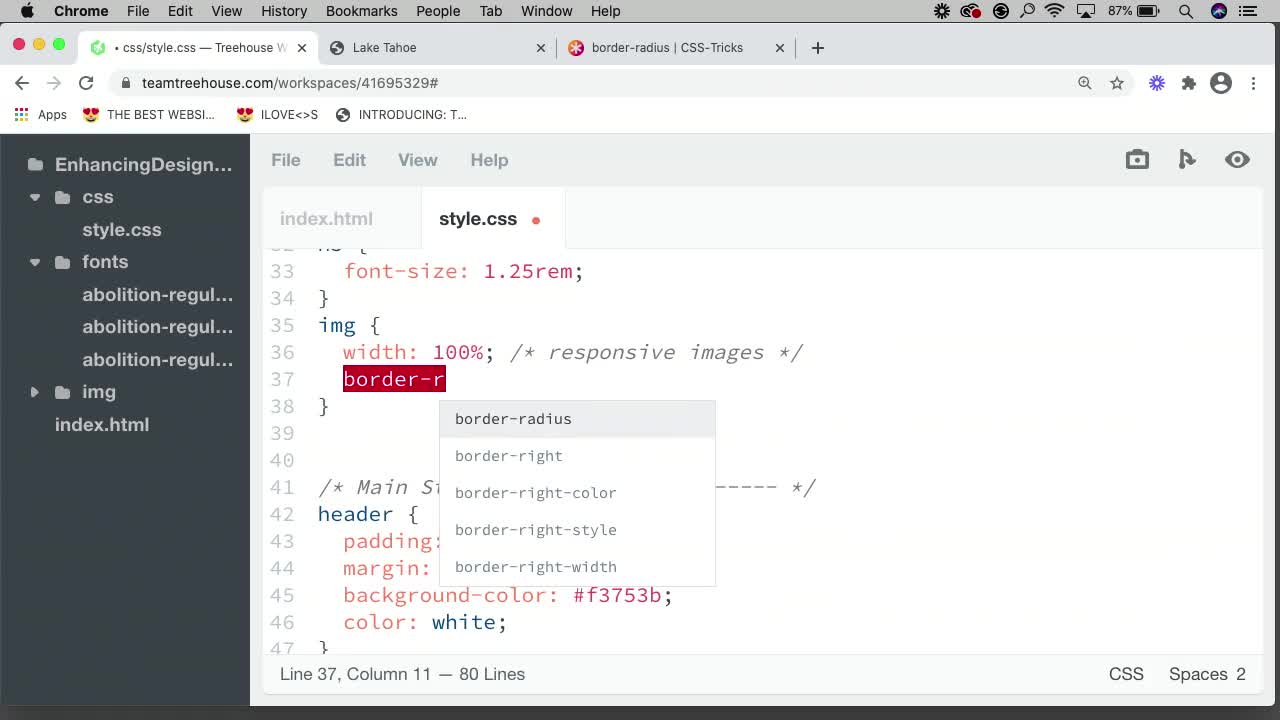The height and width of the screenshot is (720, 1280).
Task: Click the Treehouse favicon on the style.css browser tab
Action: coord(95,47)
